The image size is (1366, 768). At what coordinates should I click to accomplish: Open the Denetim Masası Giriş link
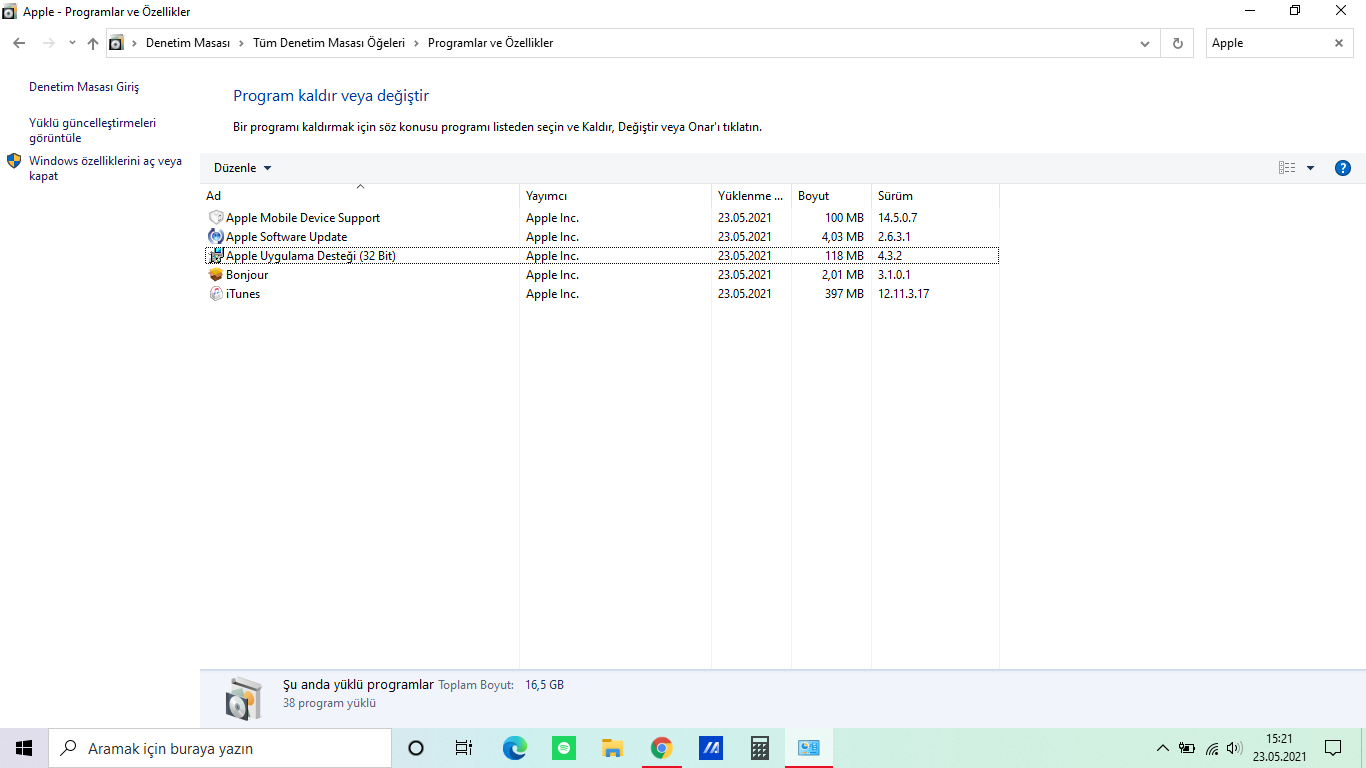[x=84, y=87]
